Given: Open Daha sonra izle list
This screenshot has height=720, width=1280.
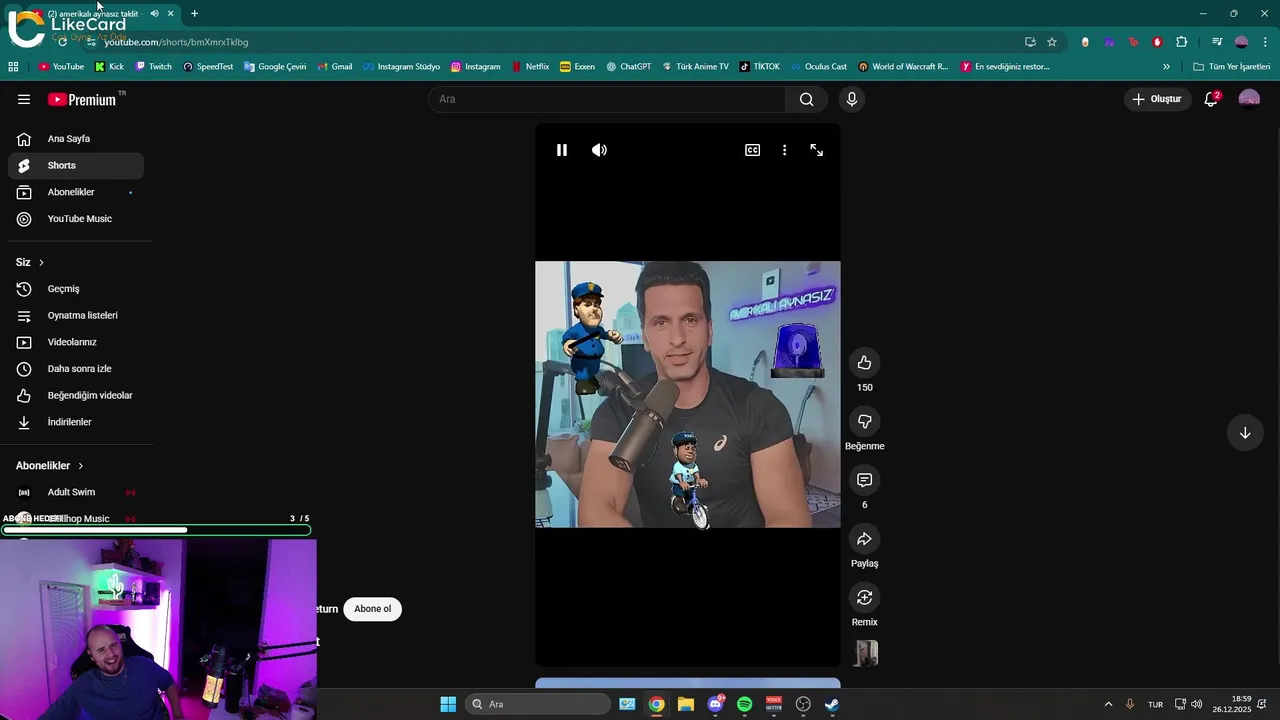Looking at the screenshot, I should [x=76, y=369].
